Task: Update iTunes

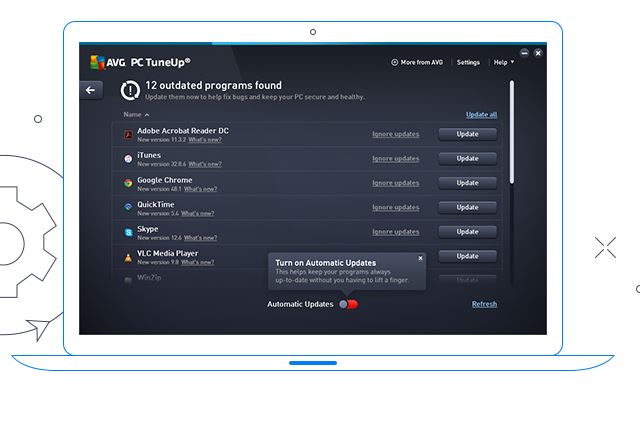Action: 467,159
